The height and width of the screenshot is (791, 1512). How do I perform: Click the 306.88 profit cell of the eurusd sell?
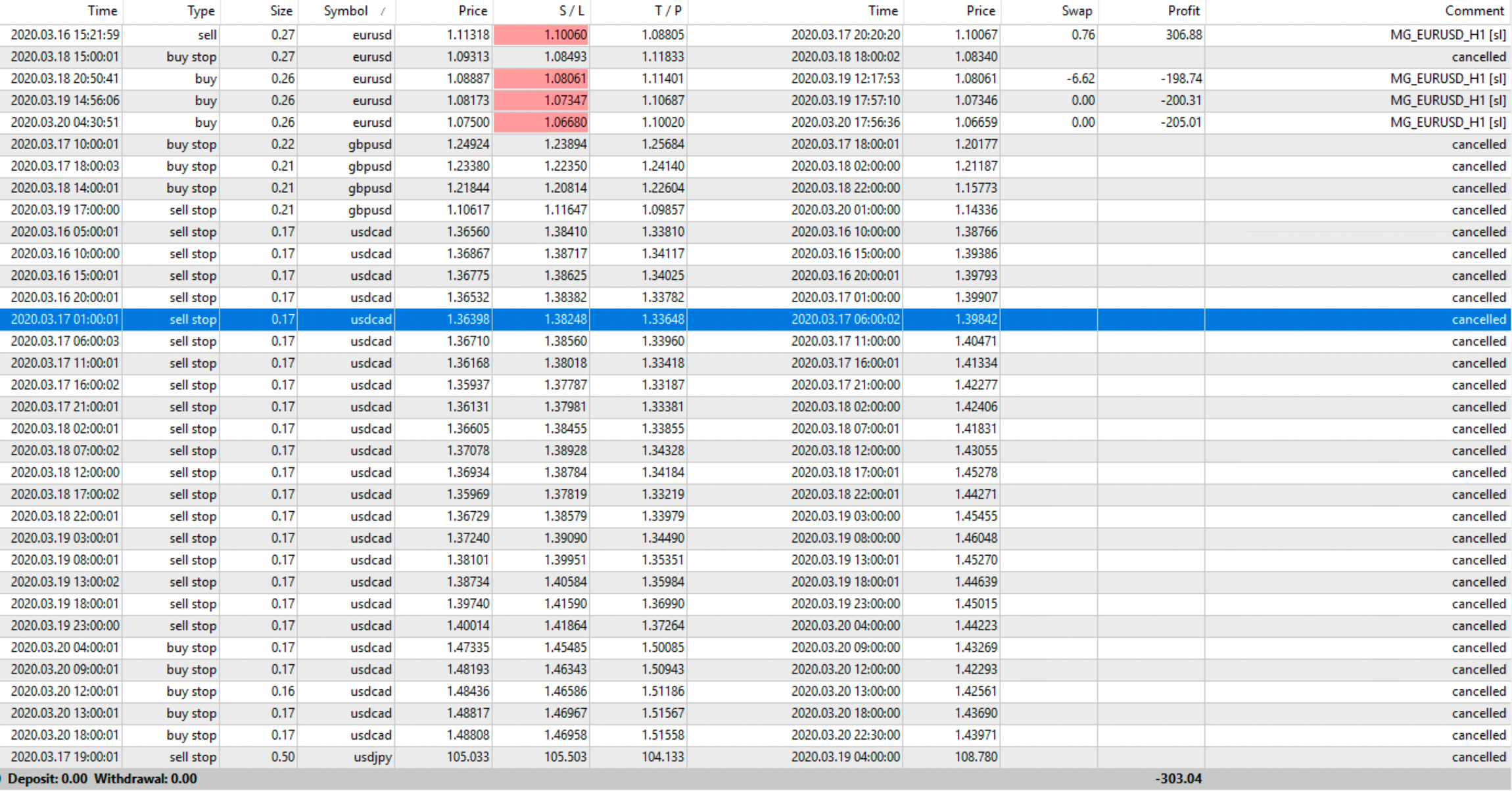(1183, 35)
